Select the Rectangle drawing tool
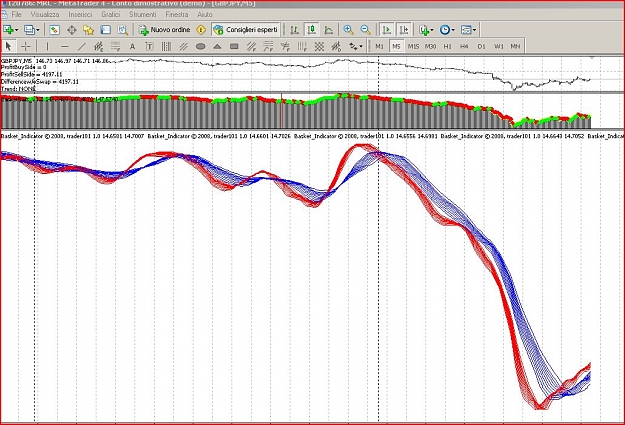The image size is (625, 425). pyautogui.click(x=234, y=47)
